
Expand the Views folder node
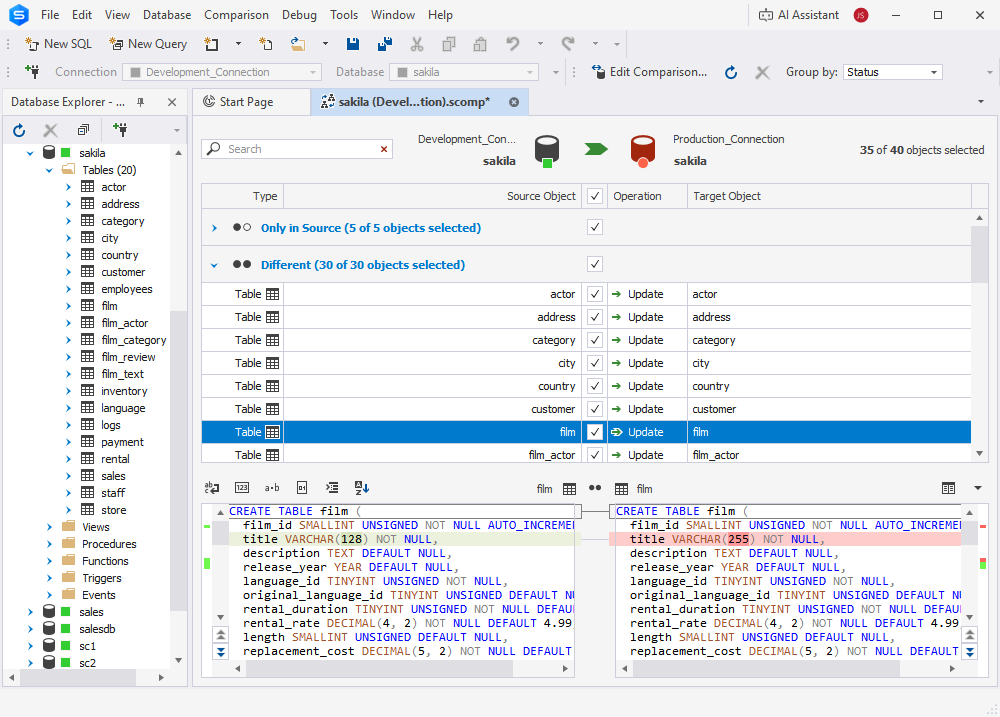point(49,527)
